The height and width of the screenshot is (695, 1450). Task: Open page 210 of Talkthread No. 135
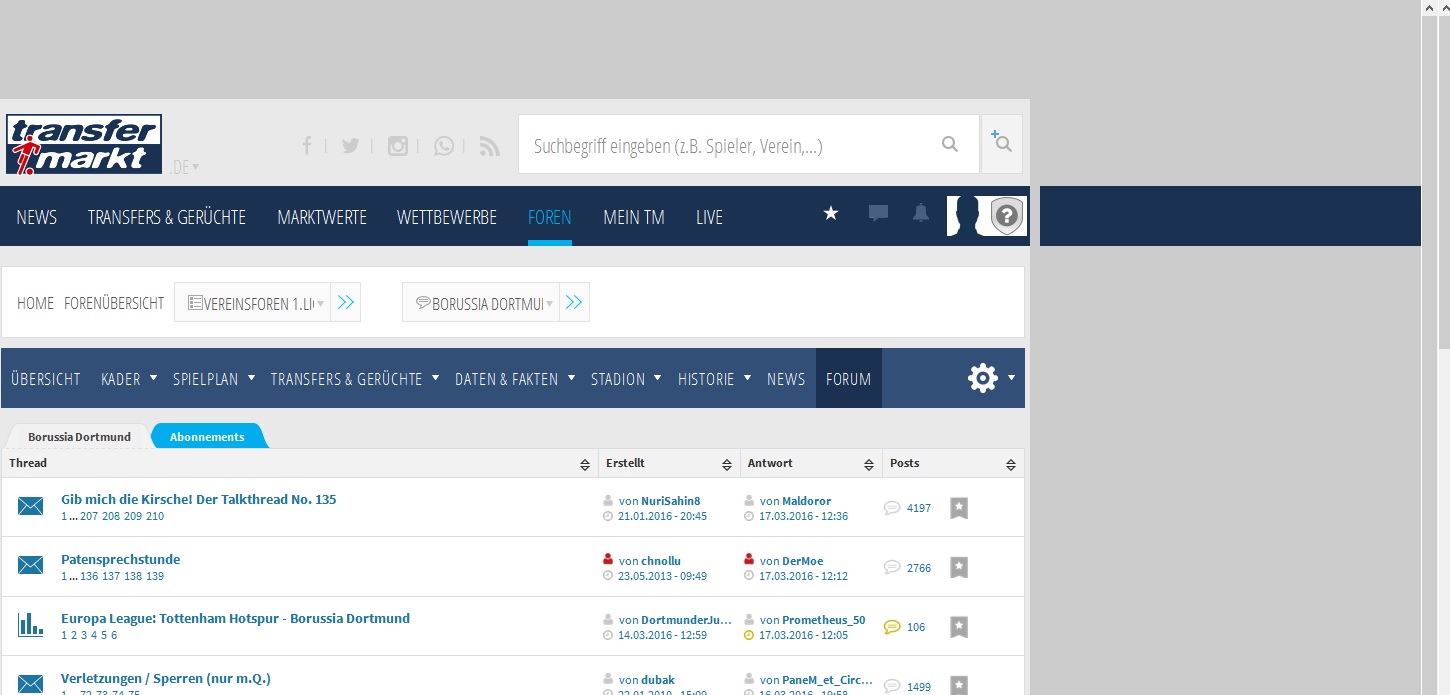click(x=155, y=516)
